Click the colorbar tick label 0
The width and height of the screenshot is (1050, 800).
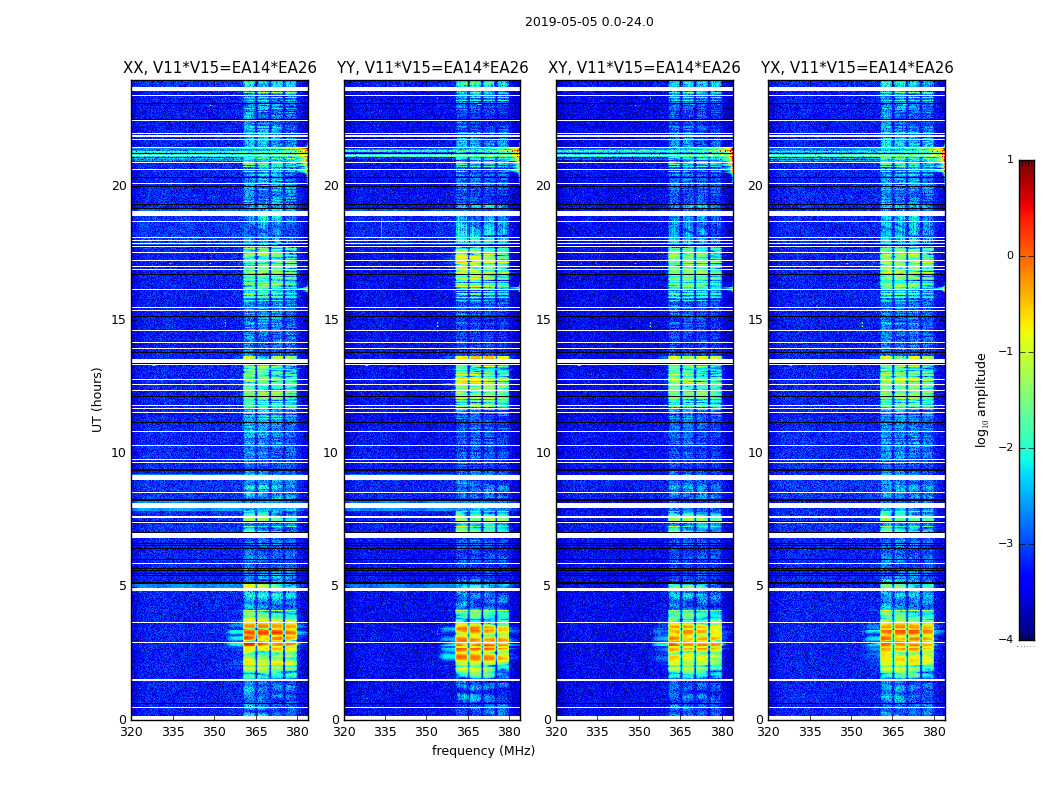tap(1010, 256)
